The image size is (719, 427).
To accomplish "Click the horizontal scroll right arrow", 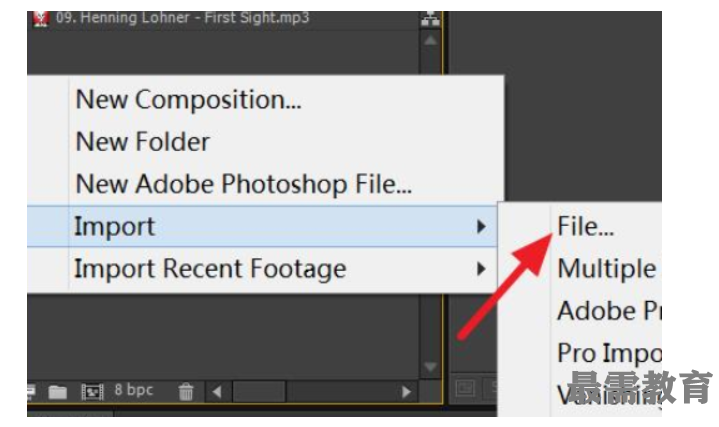I will tap(406, 392).
